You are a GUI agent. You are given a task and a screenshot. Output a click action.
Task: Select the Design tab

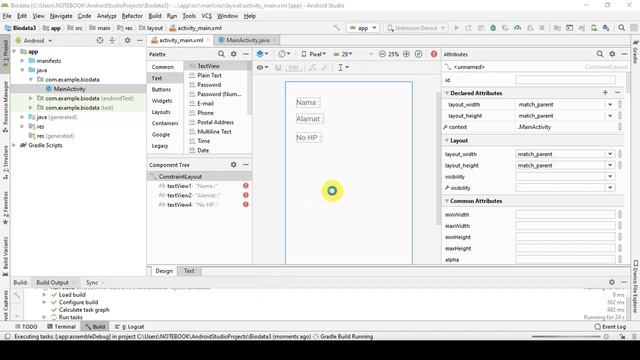164,271
